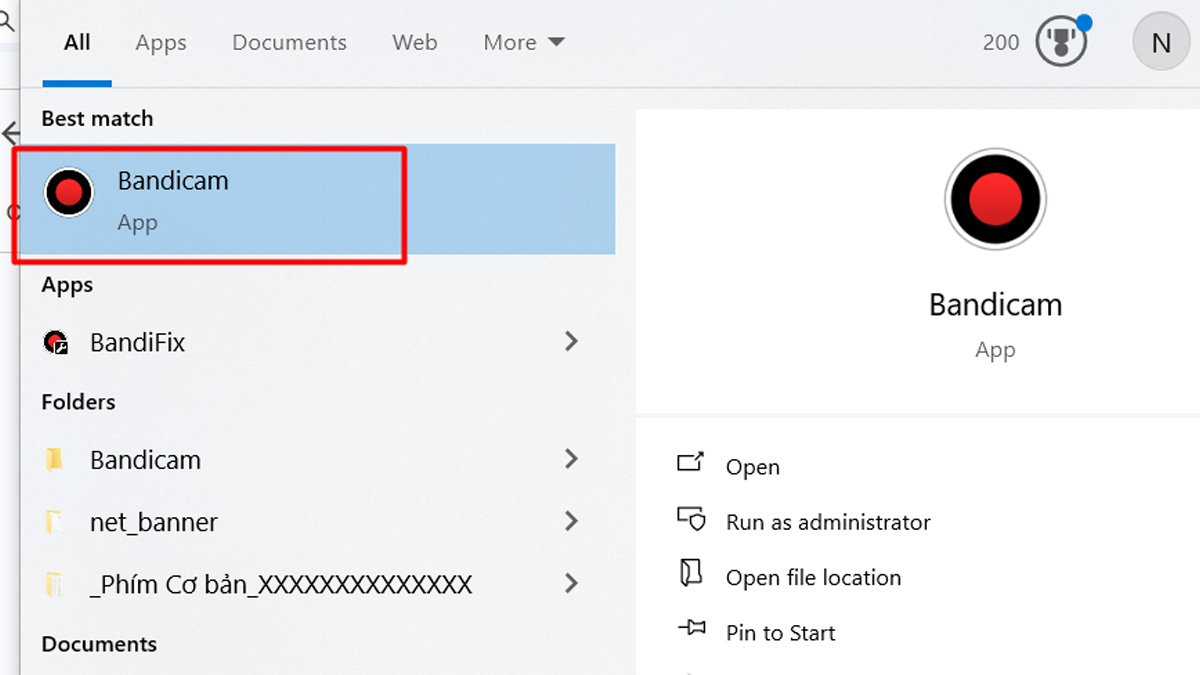Expand BandiFix result options chevron
1200x675 pixels.
(x=571, y=341)
